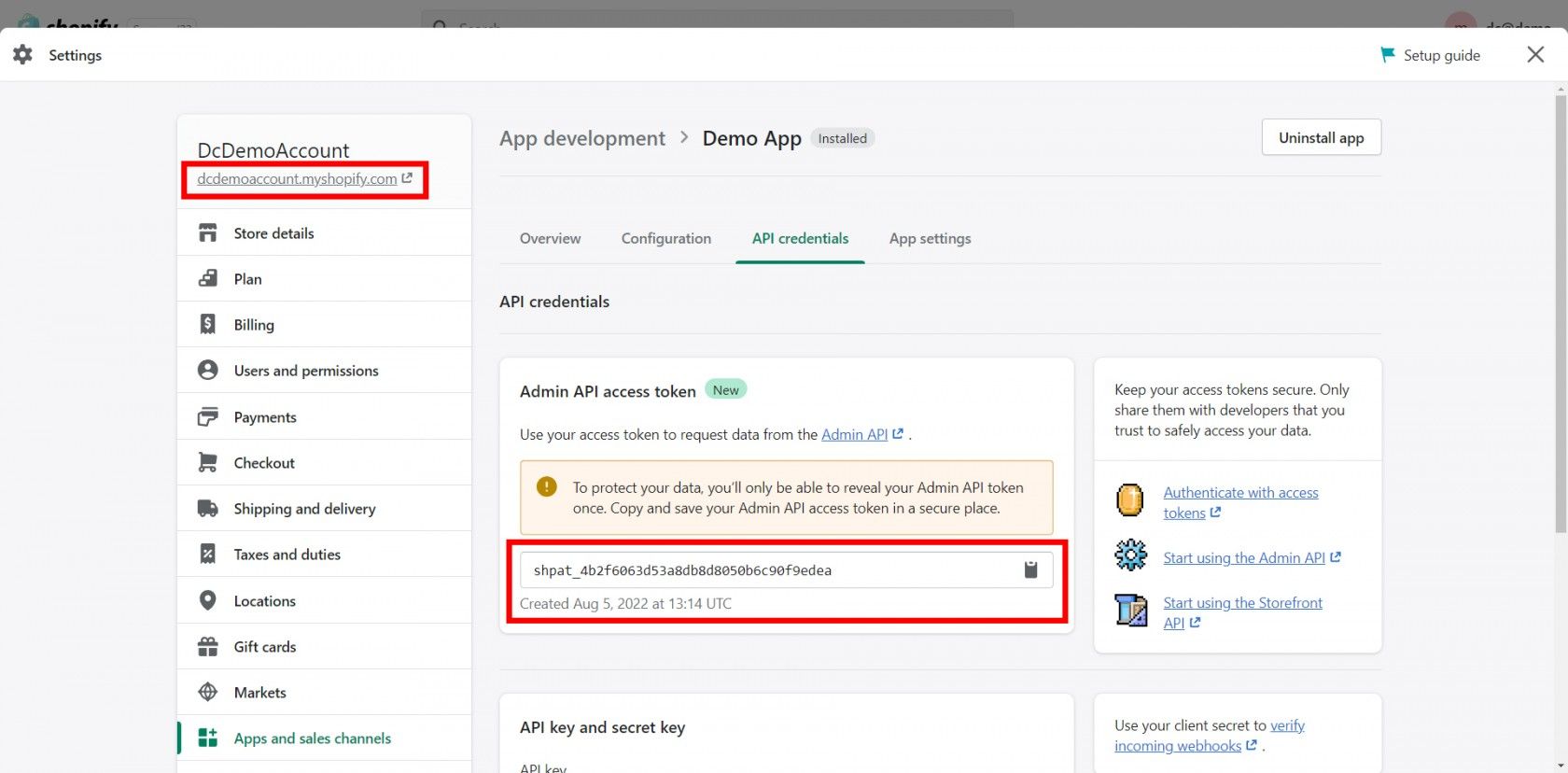Click the Setup guide flag icon
The height and width of the screenshot is (773, 1568).
1387,55
